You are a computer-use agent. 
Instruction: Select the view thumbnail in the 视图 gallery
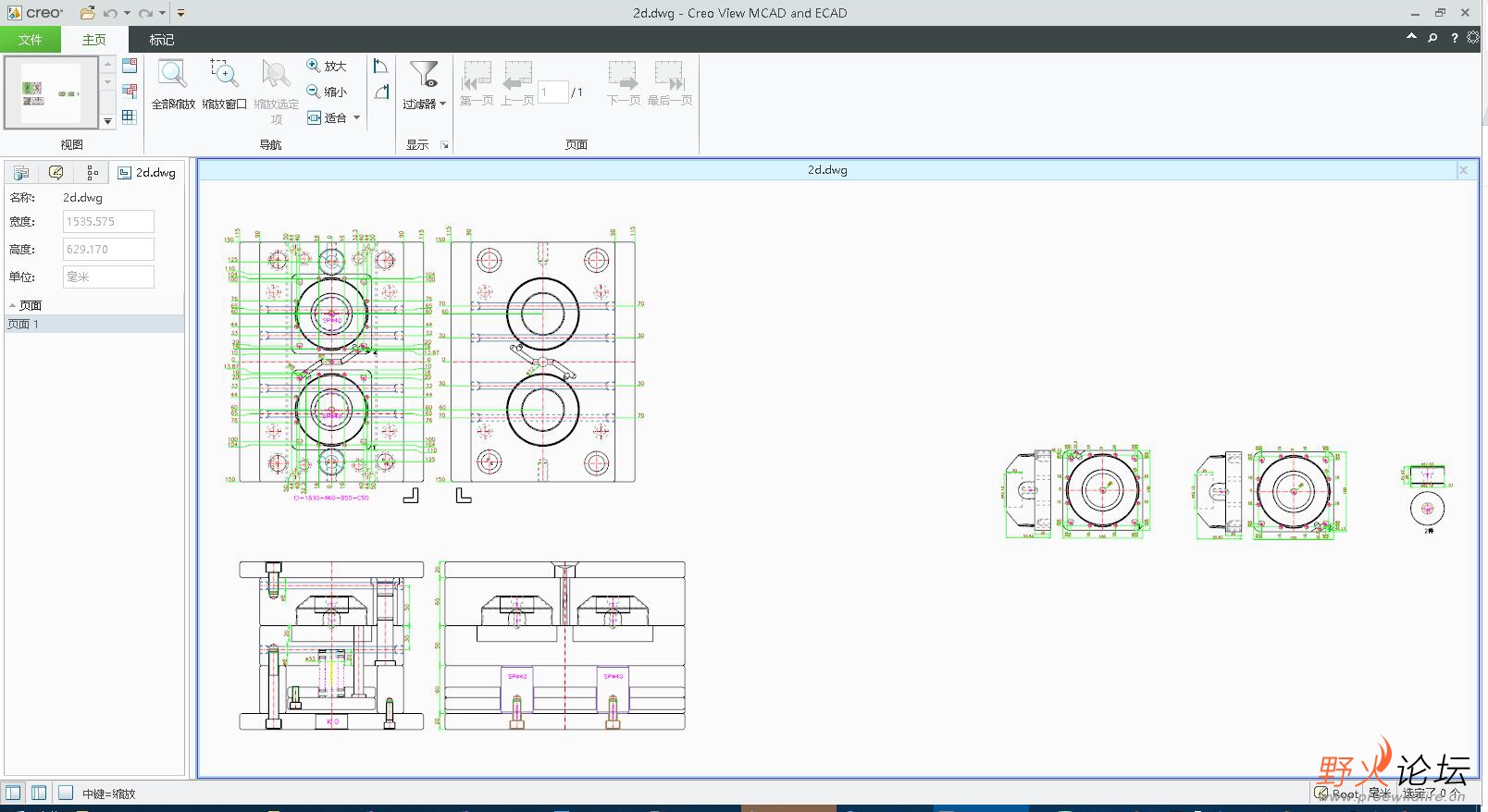[x=51, y=92]
